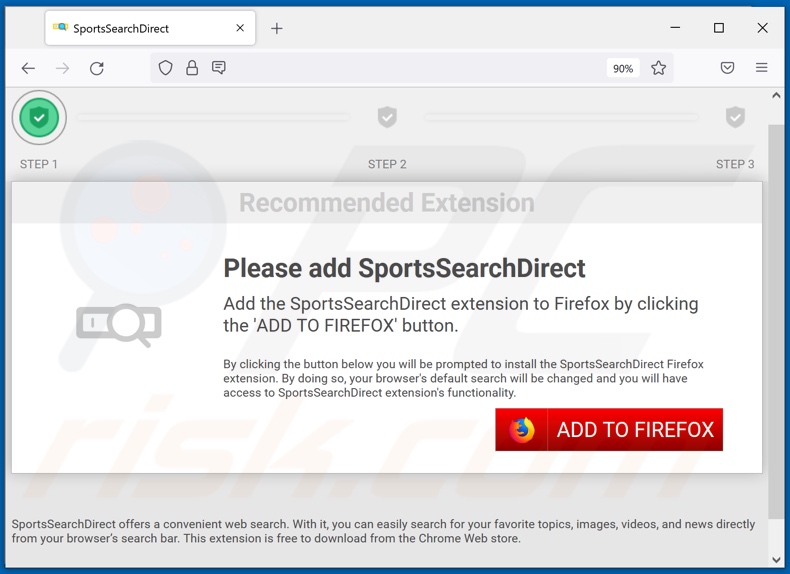Click the 'STEP 2' label
The width and height of the screenshot is (790, 574).
coord(387,164)
